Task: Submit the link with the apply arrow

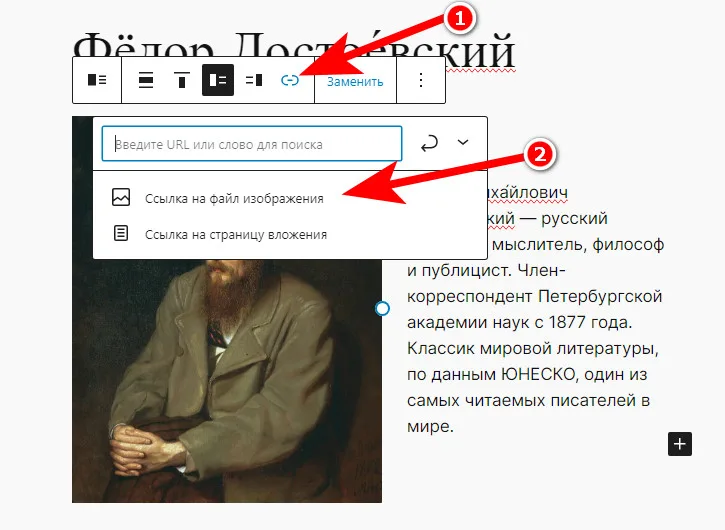Action: pos(429,143)
